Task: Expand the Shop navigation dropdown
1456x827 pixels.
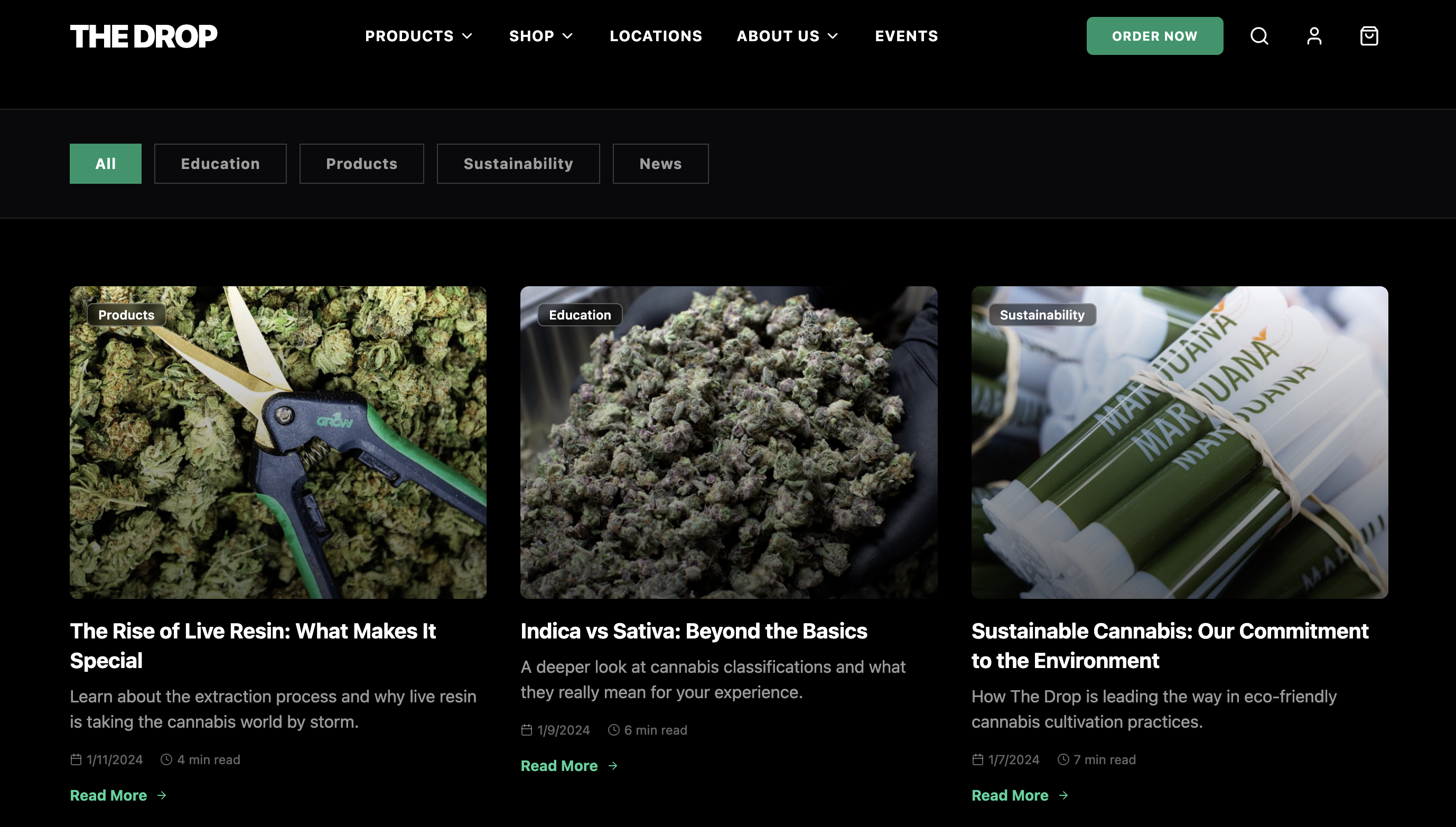Action: pos(541,36)
